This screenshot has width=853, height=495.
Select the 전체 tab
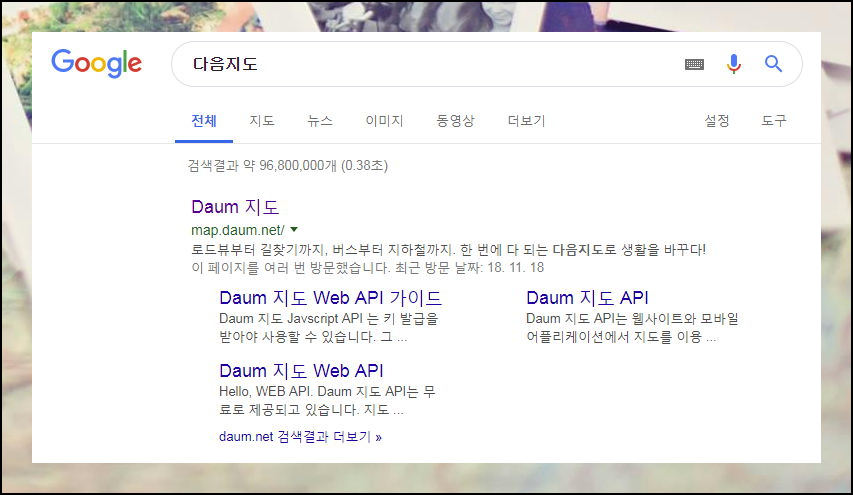coord(204,121)
